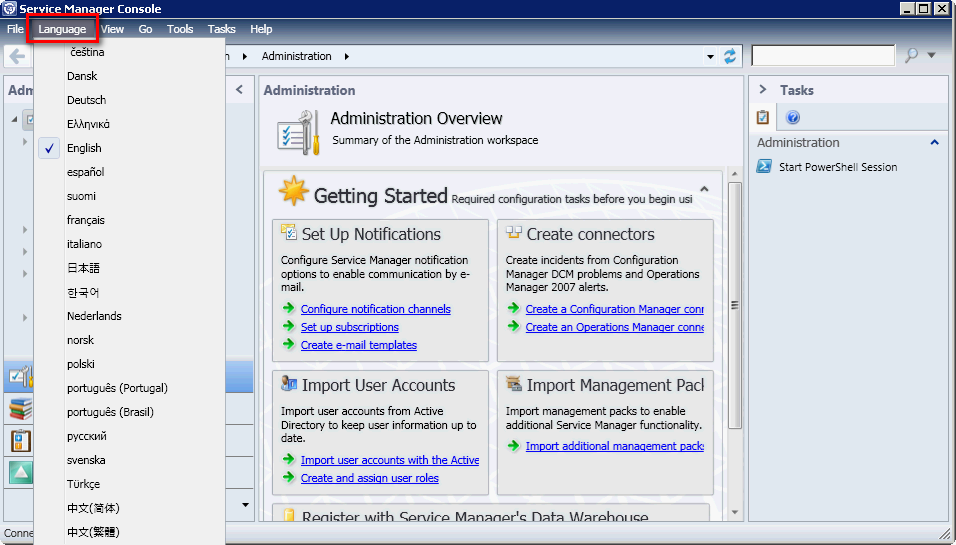The width and height of the screenshot is (956, 545).
Task: Open Set up subscriptions link
Action: click(349, 327)
